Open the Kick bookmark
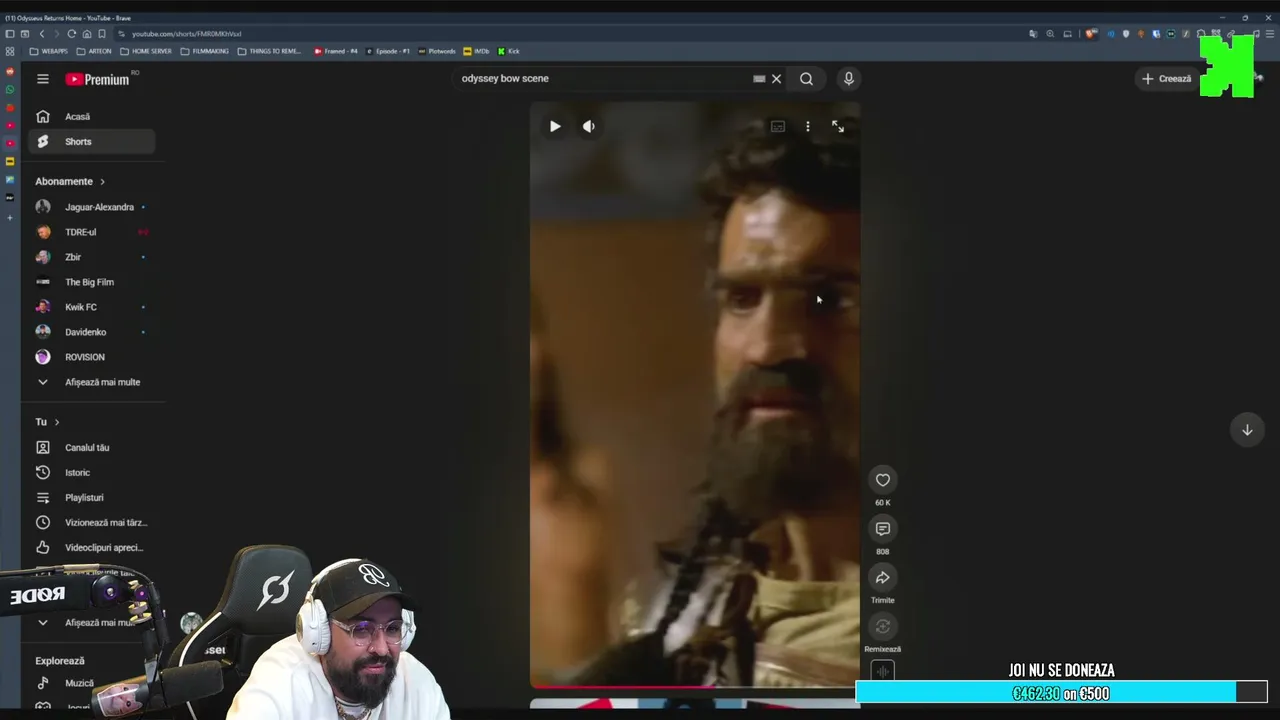The width and height of the screenshot is (1280, 720). click(x=509, y=51)
